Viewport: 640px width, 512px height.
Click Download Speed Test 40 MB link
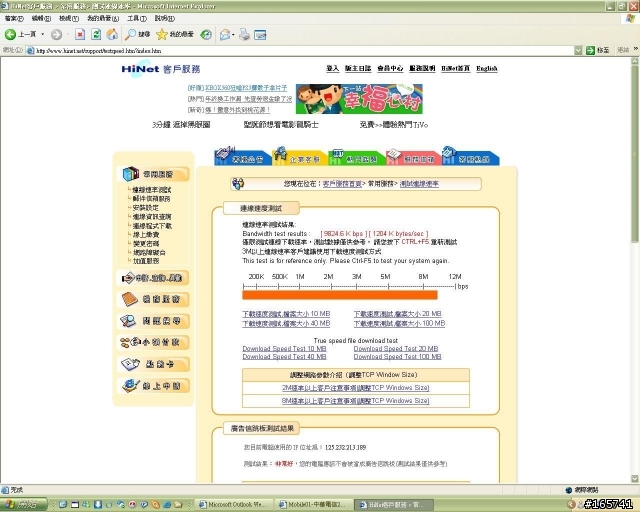tap(284, 356)
